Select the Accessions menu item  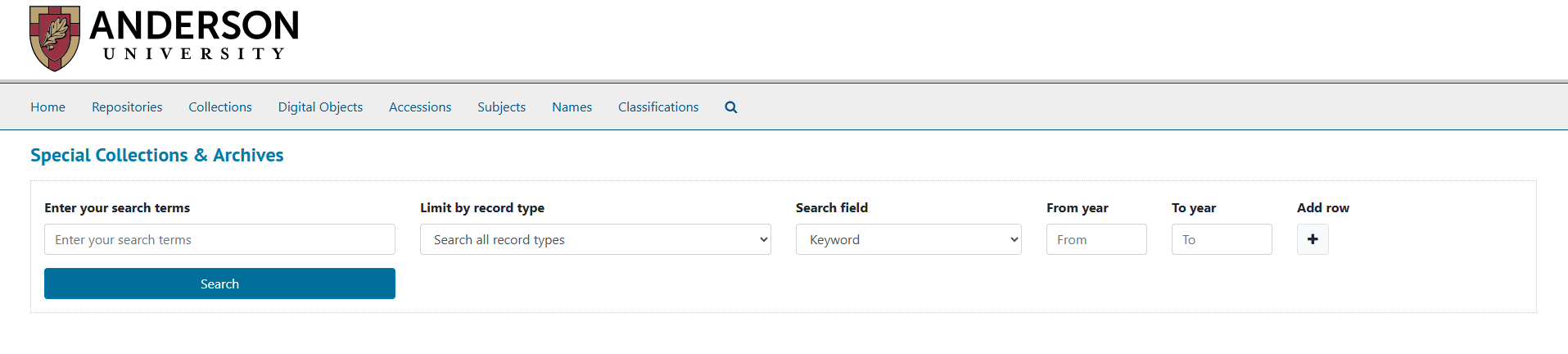[x=420, y=107]
